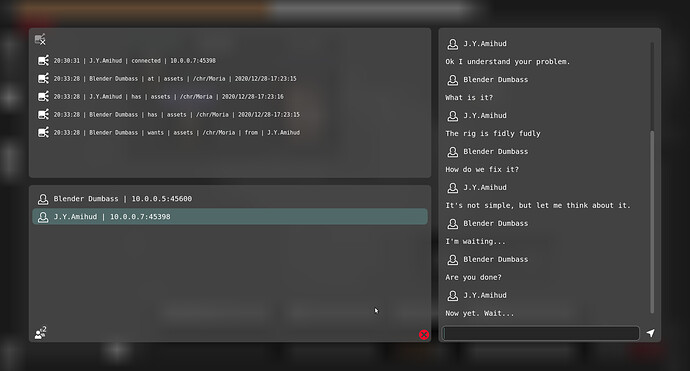
Task: Click Blender Dumbass avatar above 'What is it?'
Action: coord(452,80)
